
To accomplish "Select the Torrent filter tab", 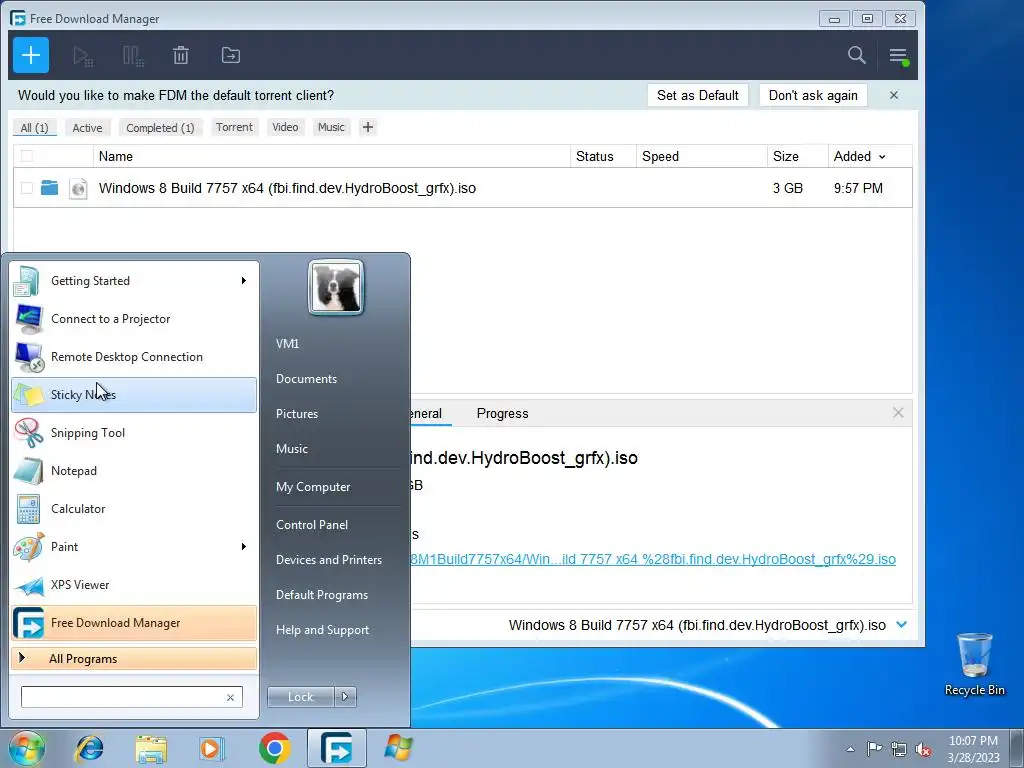I will (234, 127).
